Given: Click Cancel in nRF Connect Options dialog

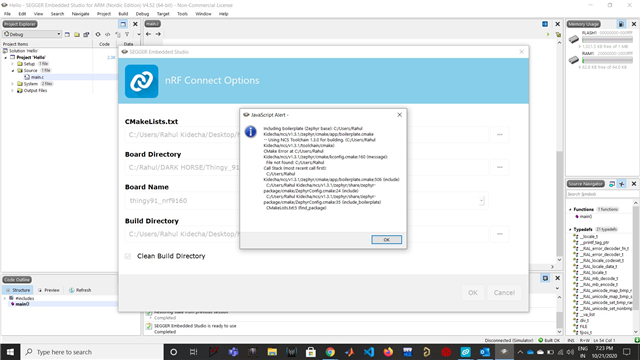Looking at the screenshot, I should [504, 293].
